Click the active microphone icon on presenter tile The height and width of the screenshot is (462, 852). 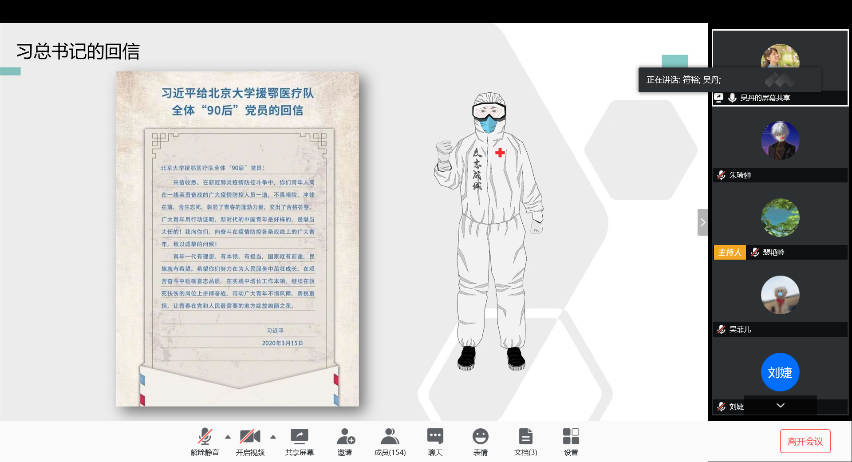pyautogui.click(x=732, y=98)
